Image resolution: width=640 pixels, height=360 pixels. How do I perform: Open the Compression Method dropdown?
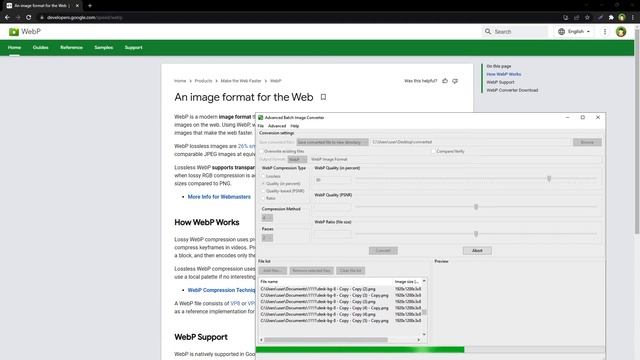[x=267, y=218]
